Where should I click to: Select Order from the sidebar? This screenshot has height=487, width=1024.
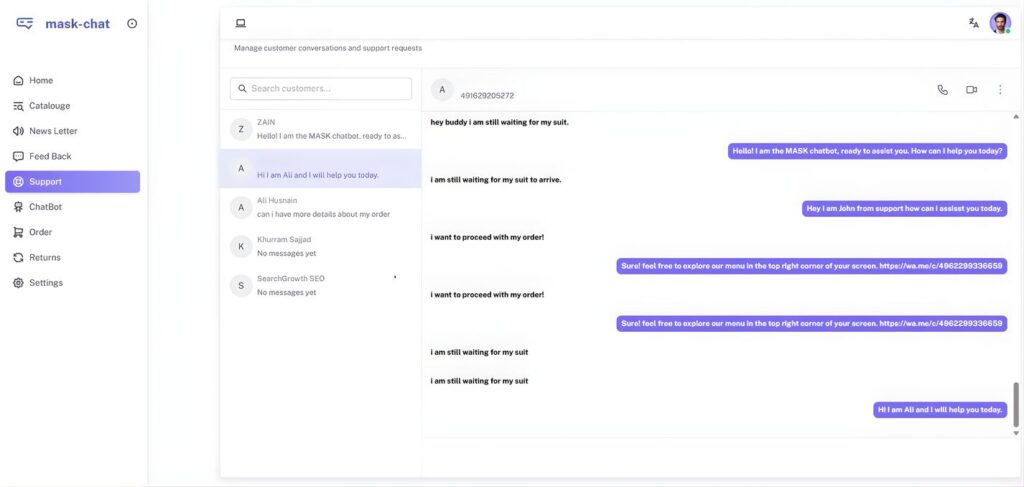(x=40, y=232)
